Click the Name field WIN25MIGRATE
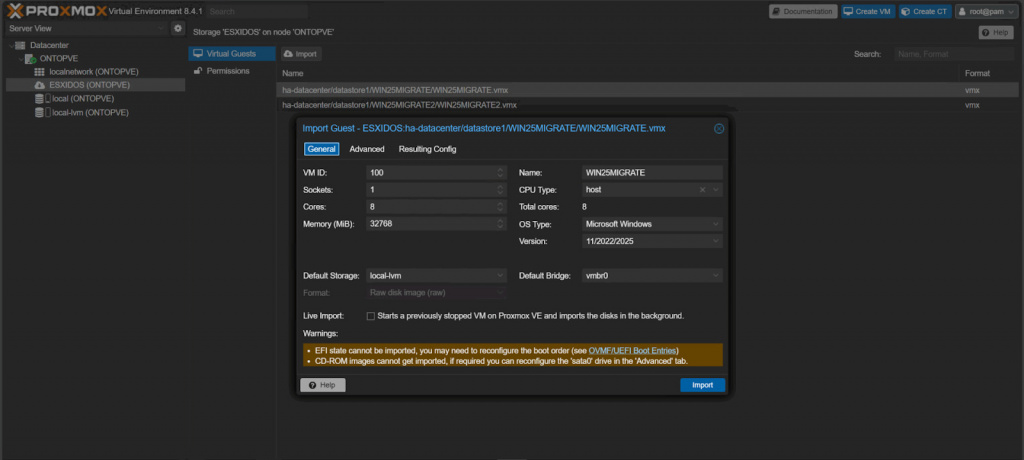The height and width of the screenshot is (460, 1024). [652, 172]
